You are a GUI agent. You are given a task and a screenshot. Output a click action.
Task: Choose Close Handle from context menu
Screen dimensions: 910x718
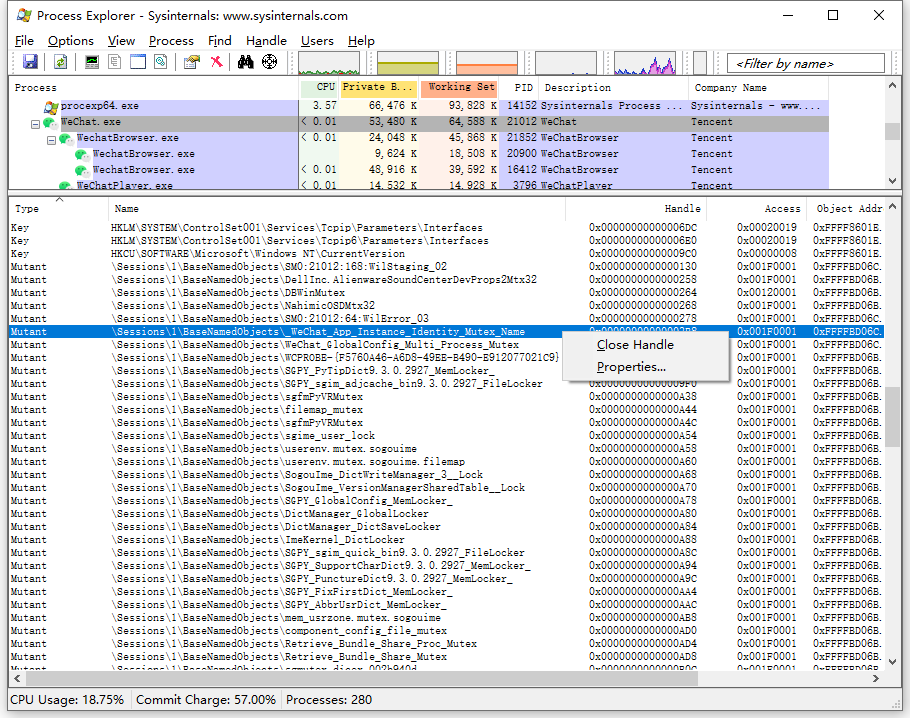point(645,345)
